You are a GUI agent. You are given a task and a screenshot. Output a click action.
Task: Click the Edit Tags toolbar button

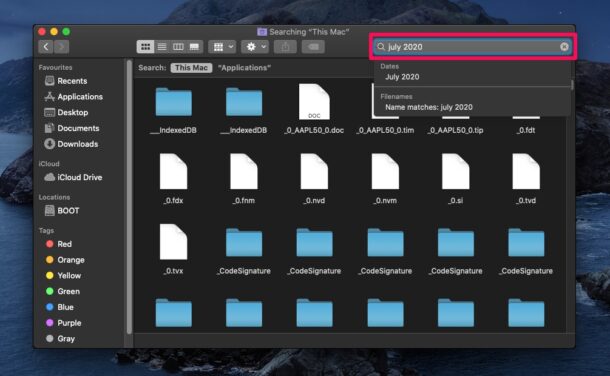(313, 47)
